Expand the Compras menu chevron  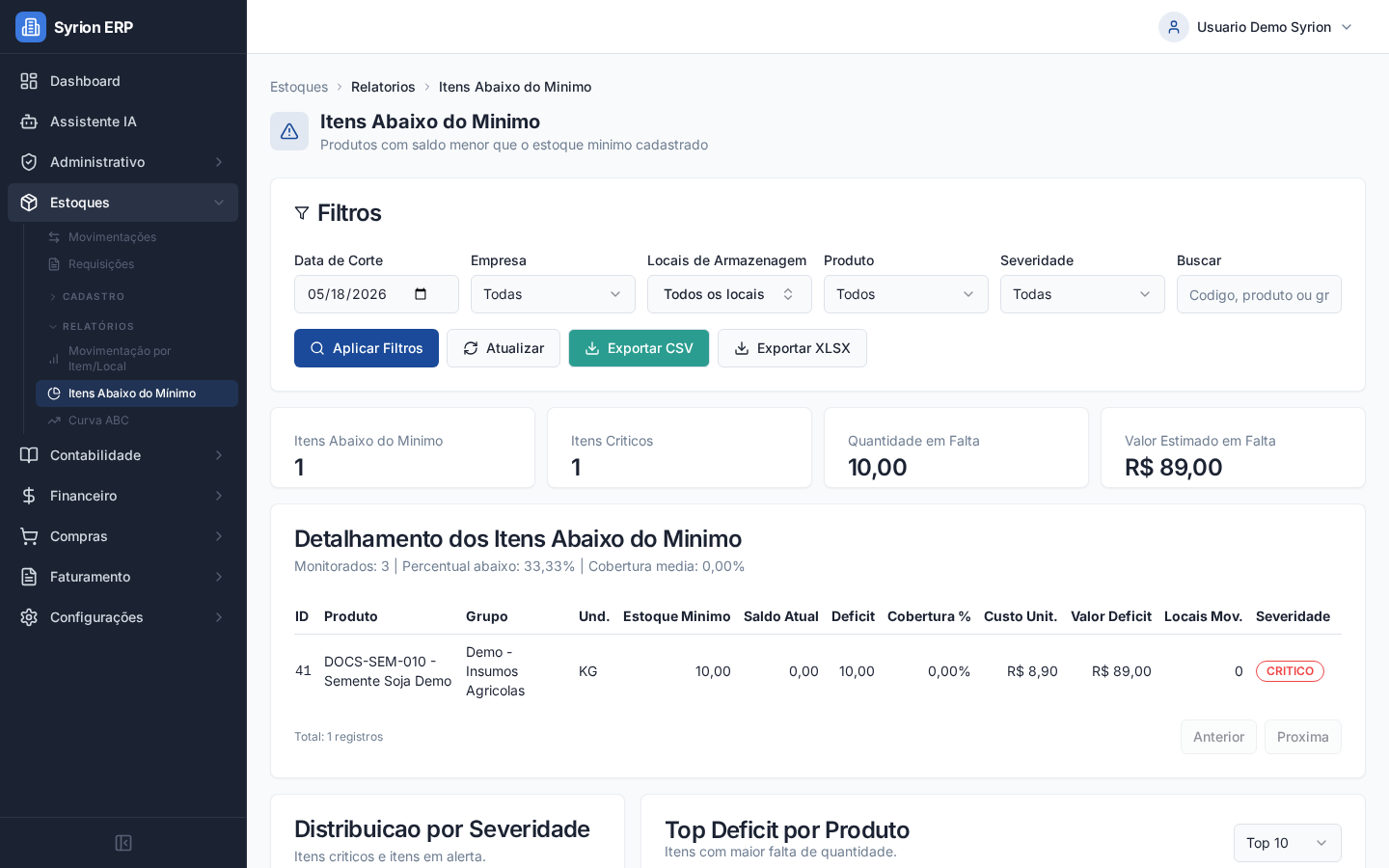(x=219, y=536)
